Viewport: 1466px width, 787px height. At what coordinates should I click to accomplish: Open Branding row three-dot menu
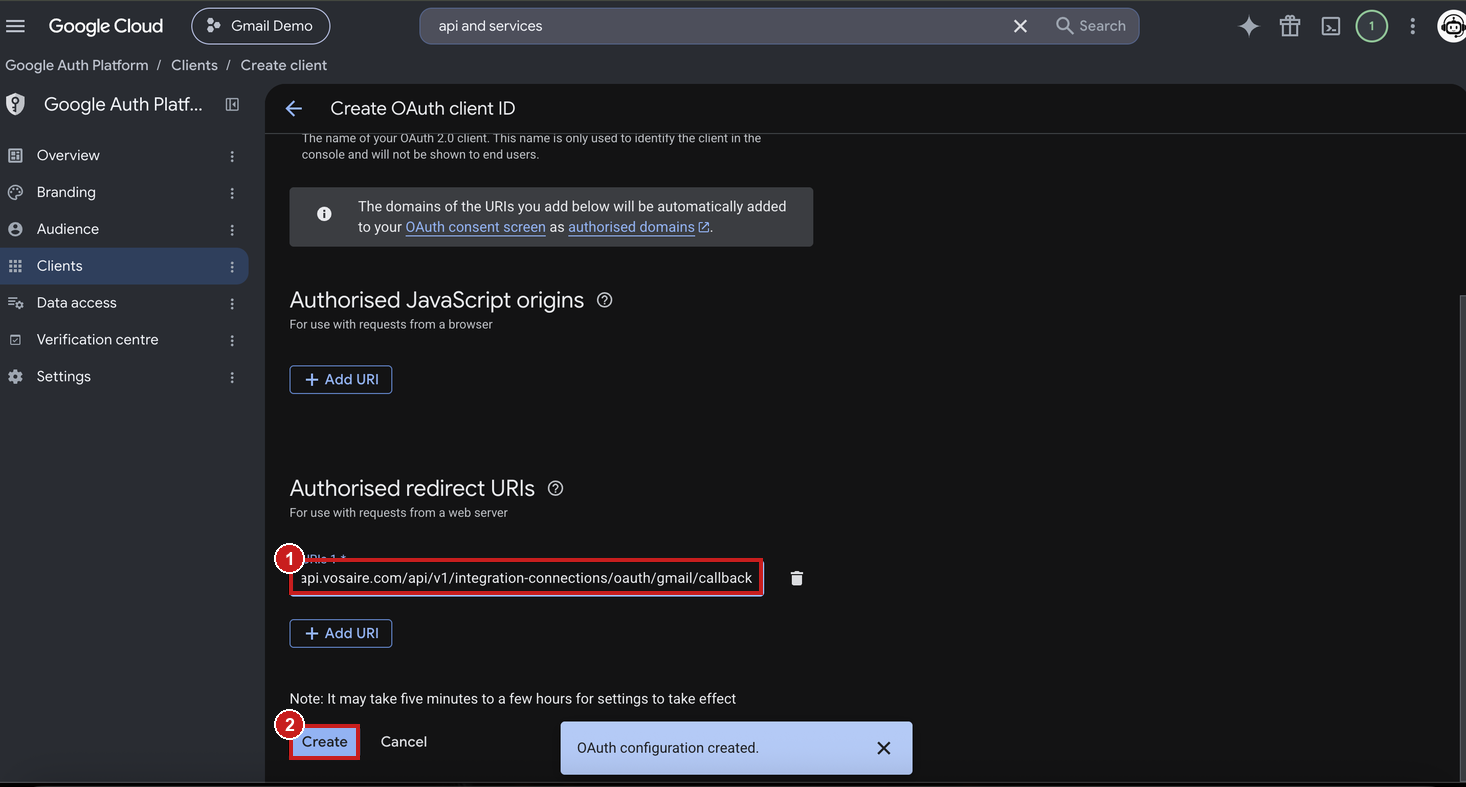(x=232, y=193)
